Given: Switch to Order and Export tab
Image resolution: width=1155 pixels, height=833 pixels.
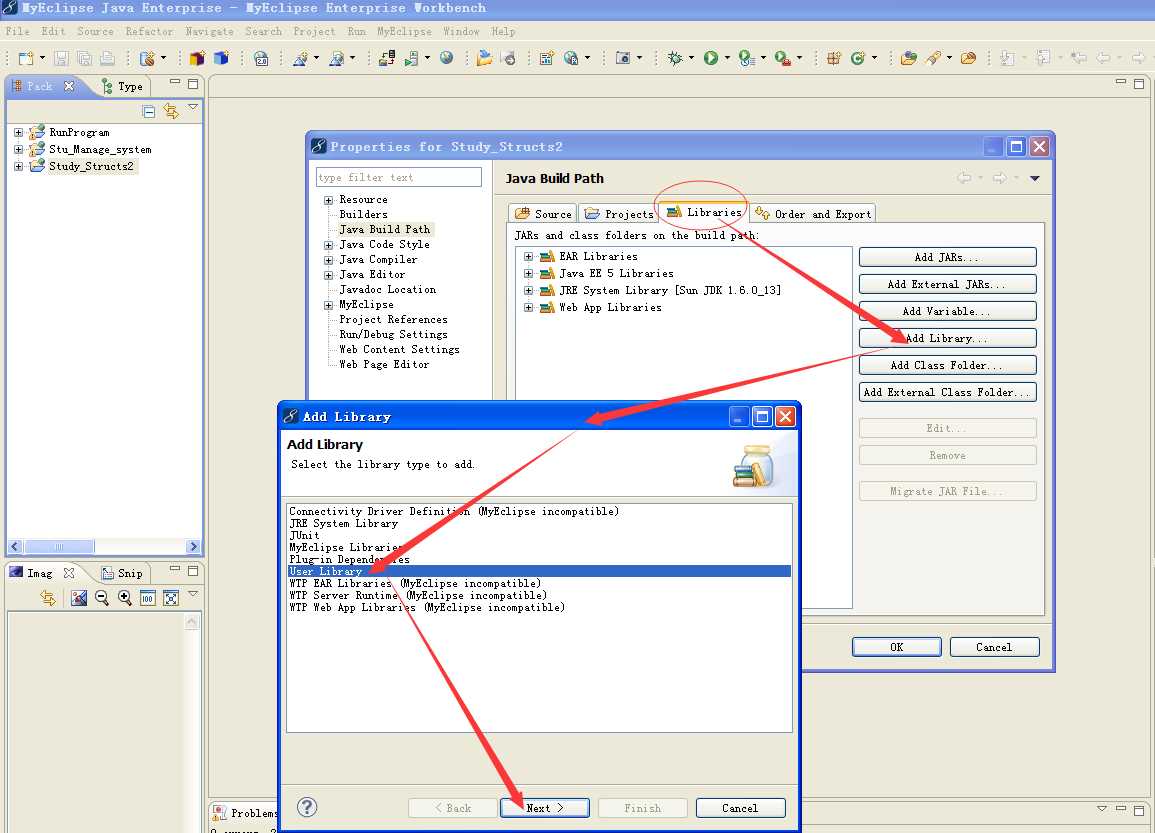Looking at the screenshot, I should pyautogui.click(x=813, y=214).
